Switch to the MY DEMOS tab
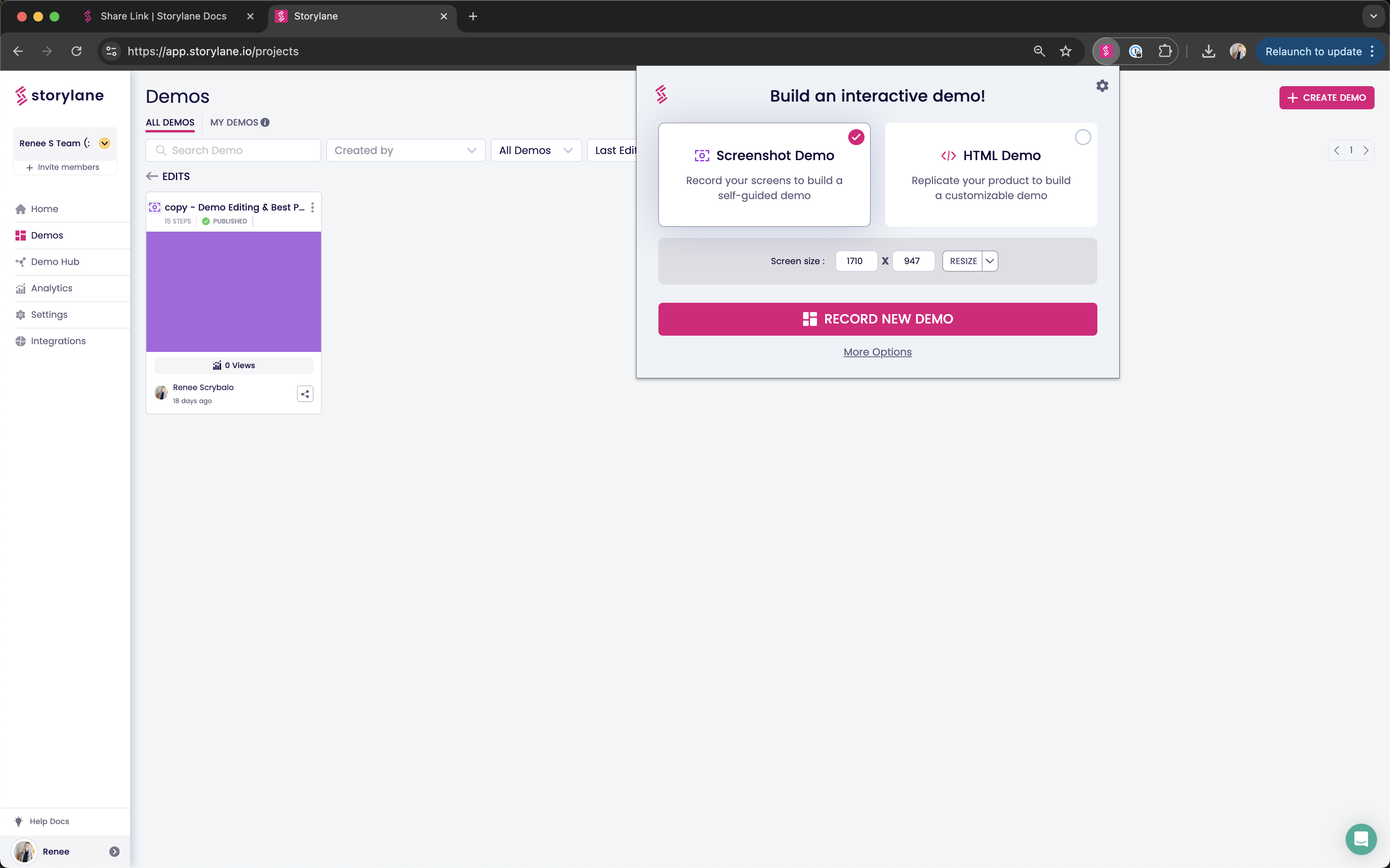The image size is (1390, 868). click(x=234, y=122)
